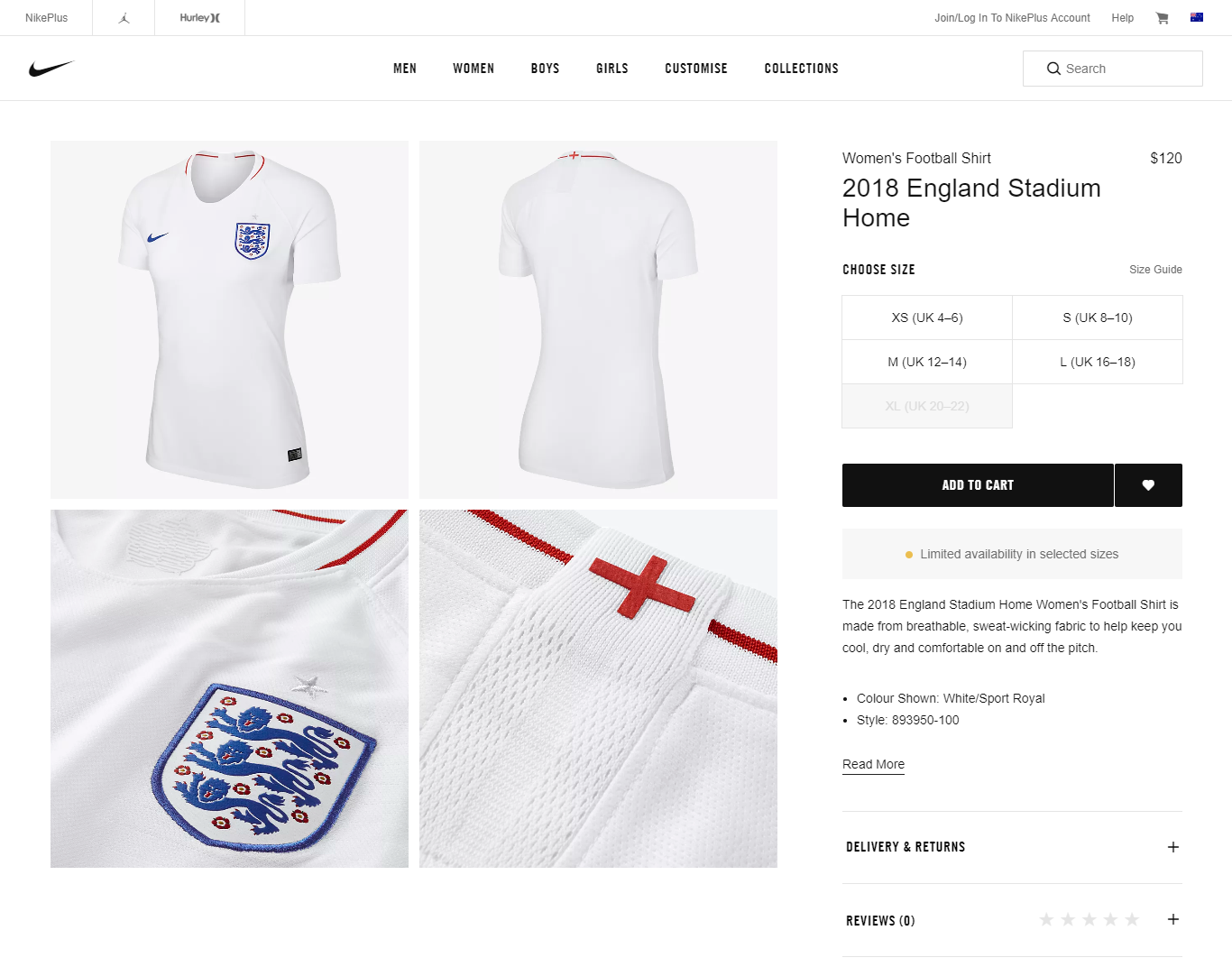Click the search magnifier icon

click(x=1053, y=69)
